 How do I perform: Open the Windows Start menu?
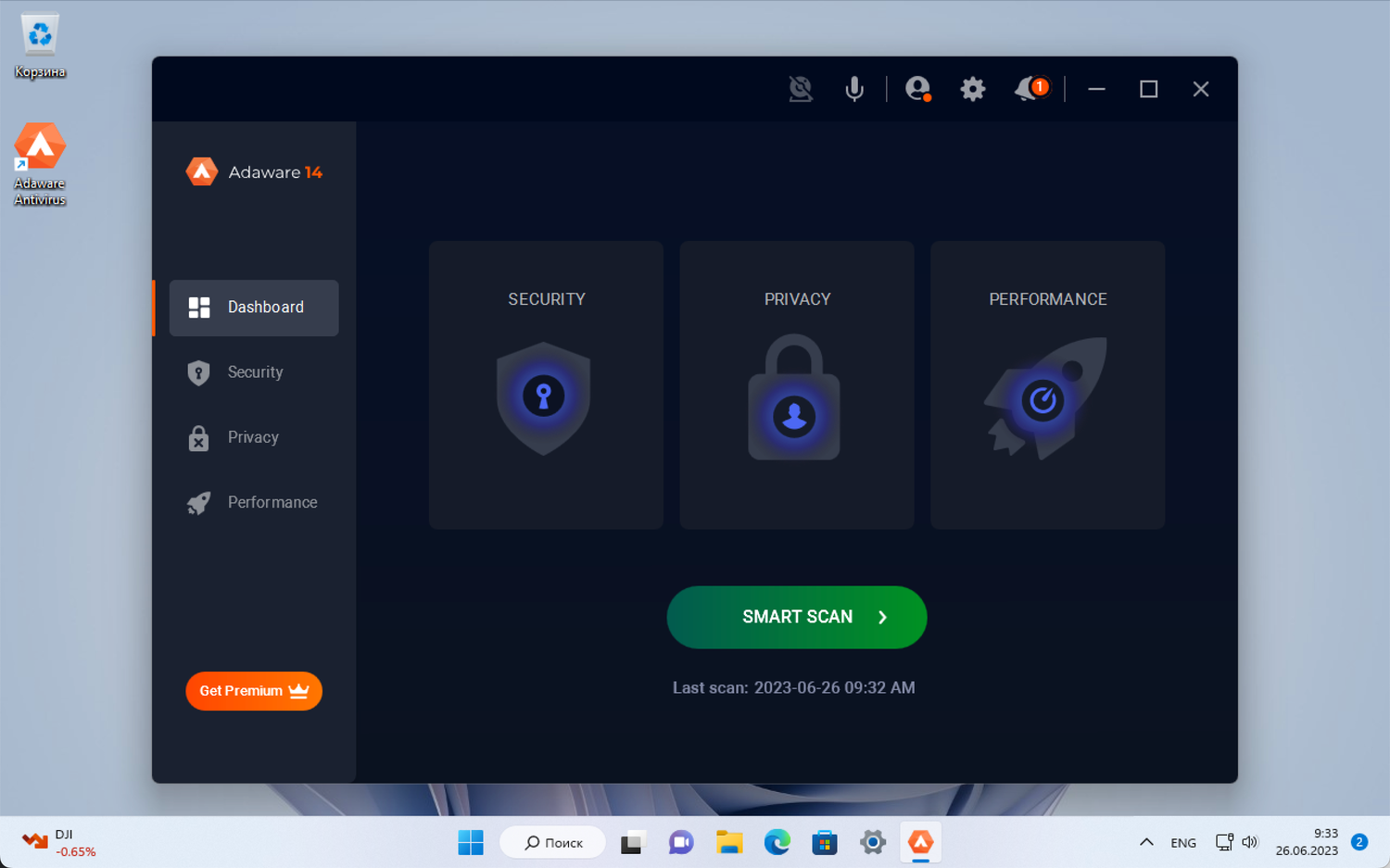[471, 842]
